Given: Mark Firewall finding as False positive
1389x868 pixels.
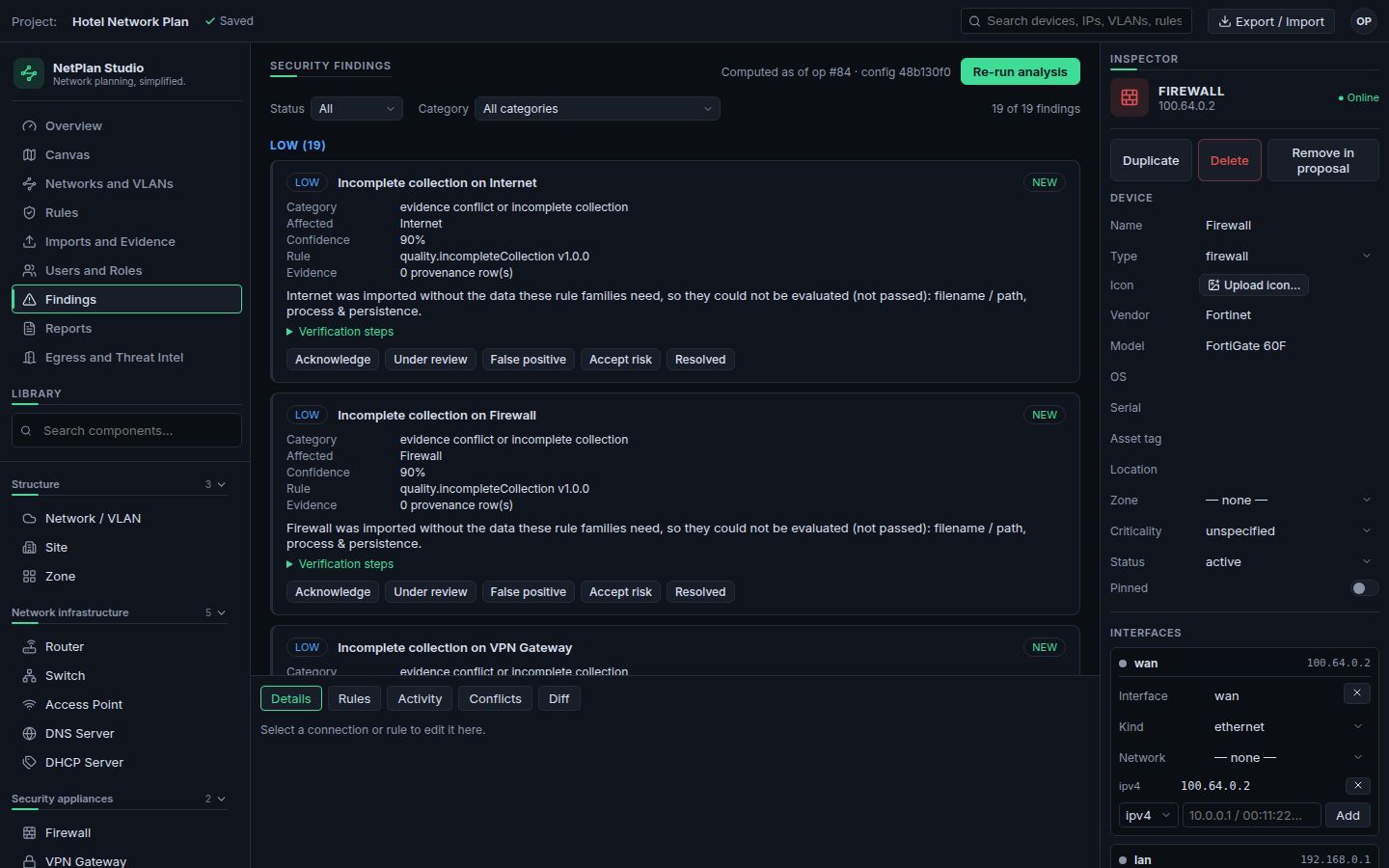Looking at the screenshot, I should click(528, 592).
